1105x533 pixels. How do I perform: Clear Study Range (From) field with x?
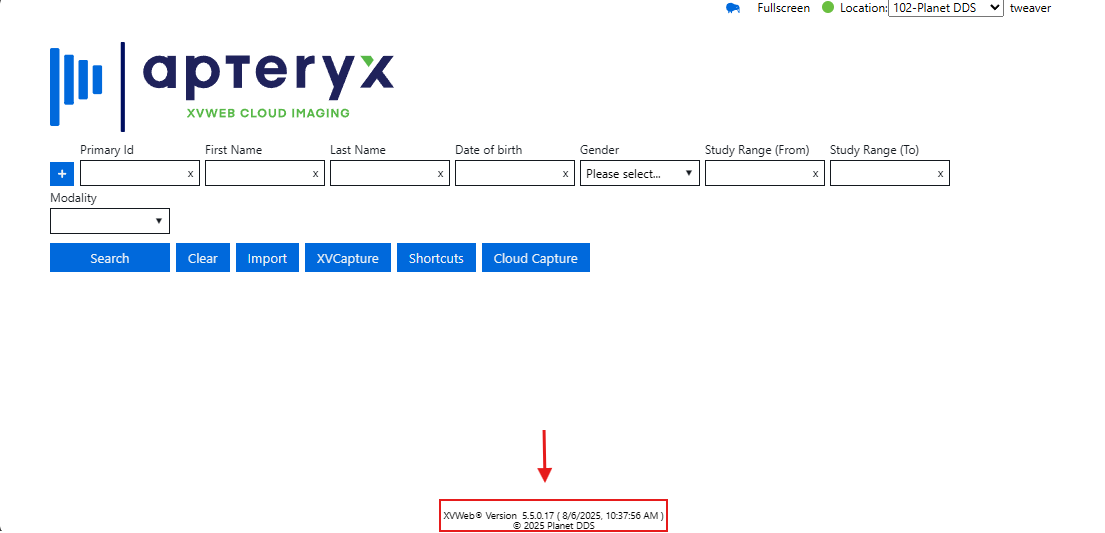tap(815, 174)
